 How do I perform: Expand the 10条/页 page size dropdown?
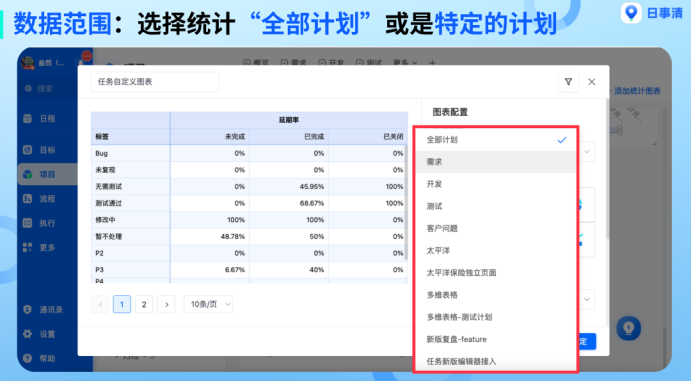point(208,304)
